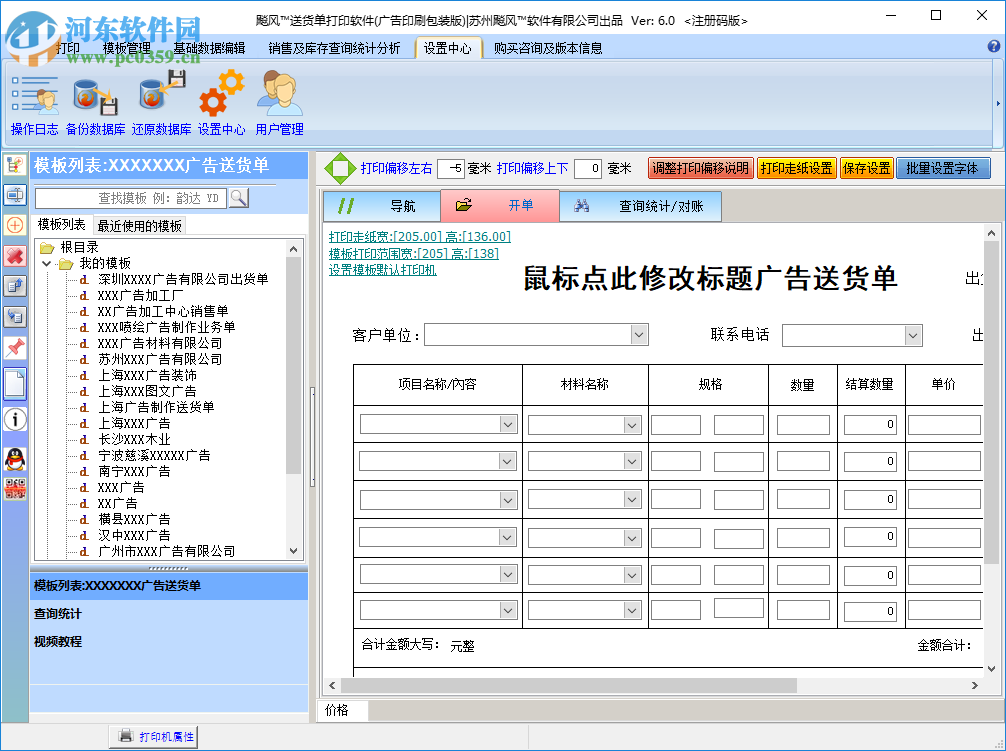The width and height of the screenshot is (1006, 751).
Task: Open the 操作日志 operation log
Action: click(34, 103)
